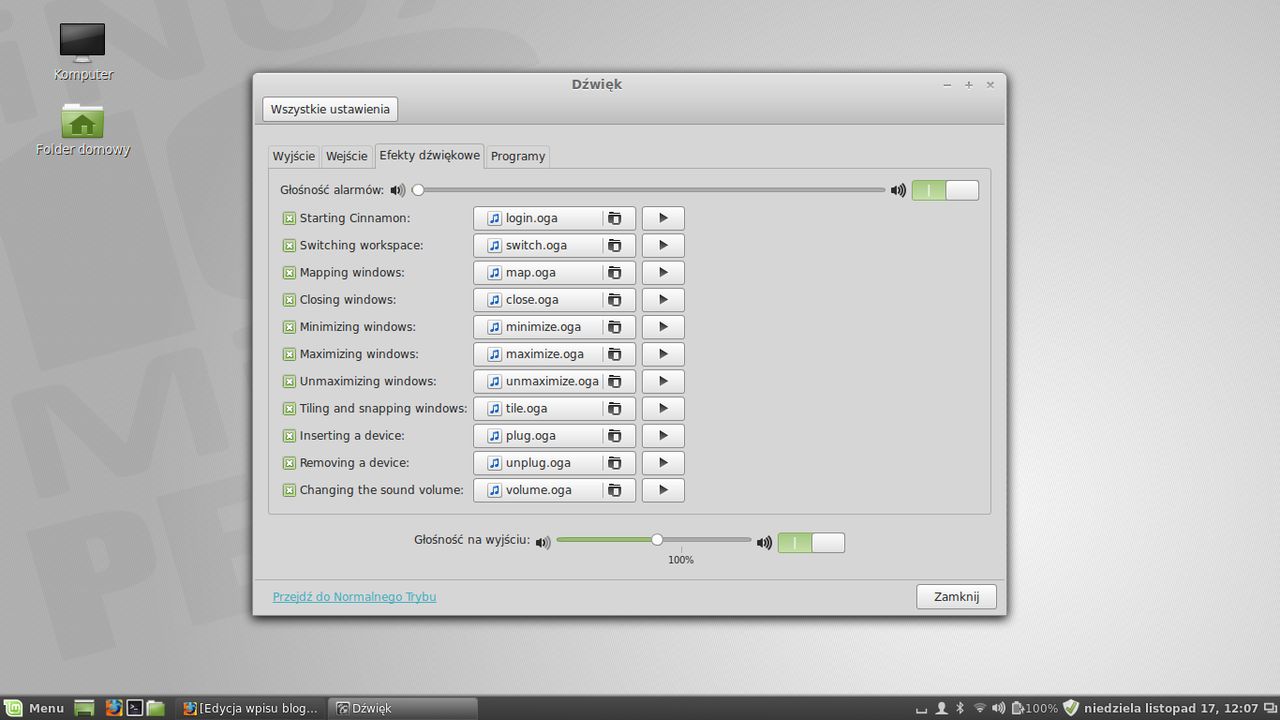Uncheck the Starting Cinnamon sound checkbox
This screenshot has width=1280, height=720.
pyautogui.click(x=289, y=218)
